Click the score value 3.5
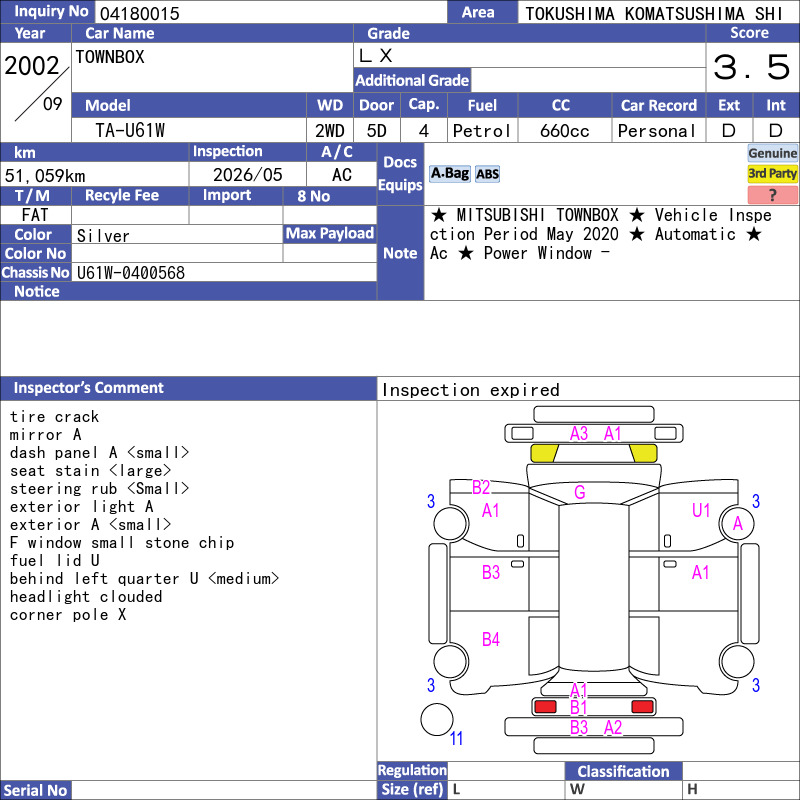This screenshot has width=800, height=800. 752,67
